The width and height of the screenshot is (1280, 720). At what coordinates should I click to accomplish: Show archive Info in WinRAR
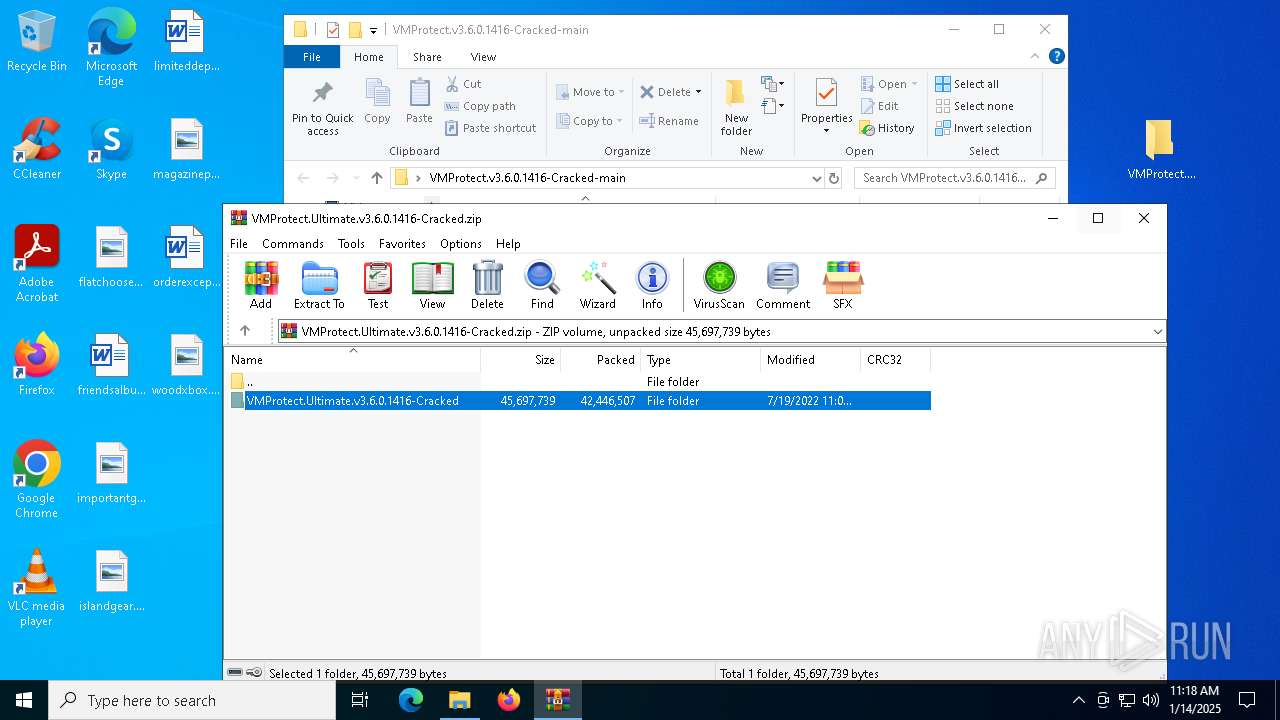click(652, 285)
